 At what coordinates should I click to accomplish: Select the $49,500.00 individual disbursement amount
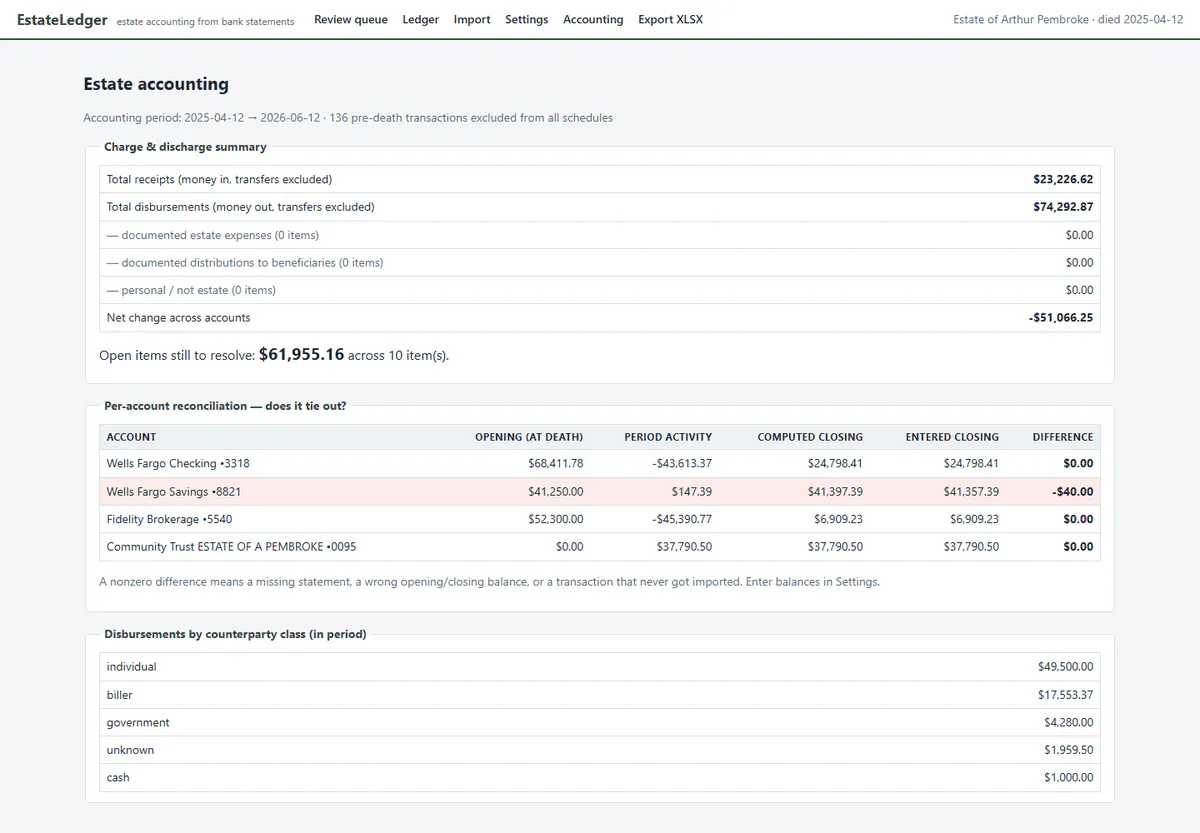[x=1066, y=667]
